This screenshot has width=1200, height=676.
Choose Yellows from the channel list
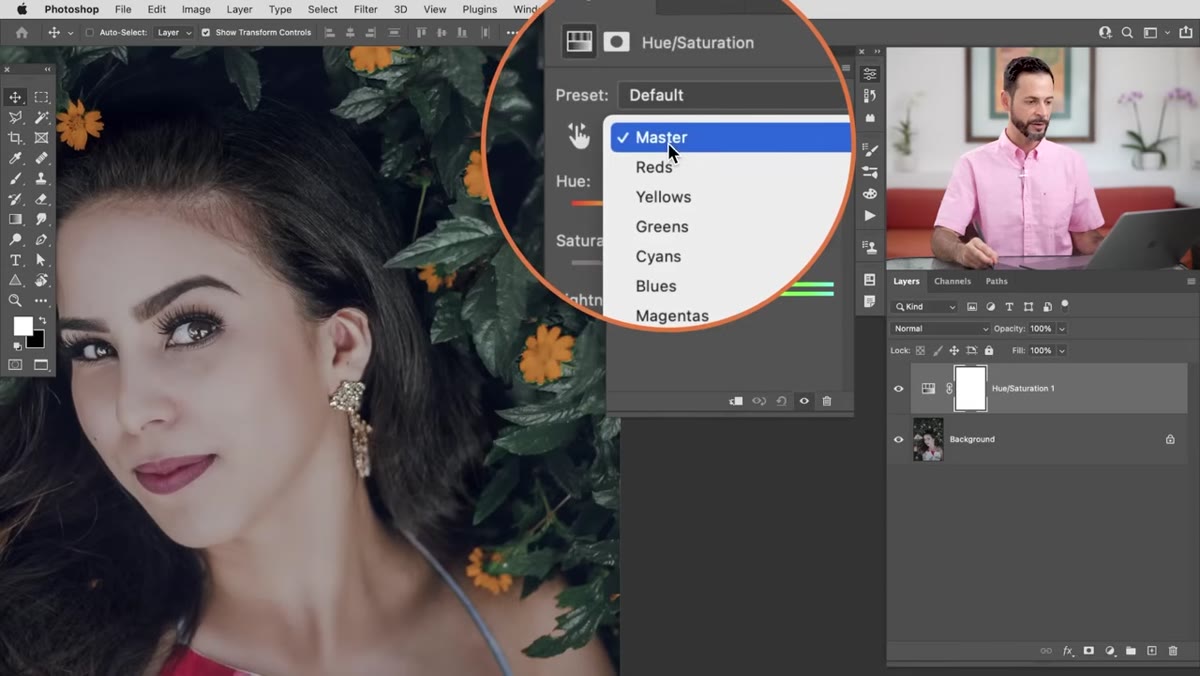click(x=663, y=197)
